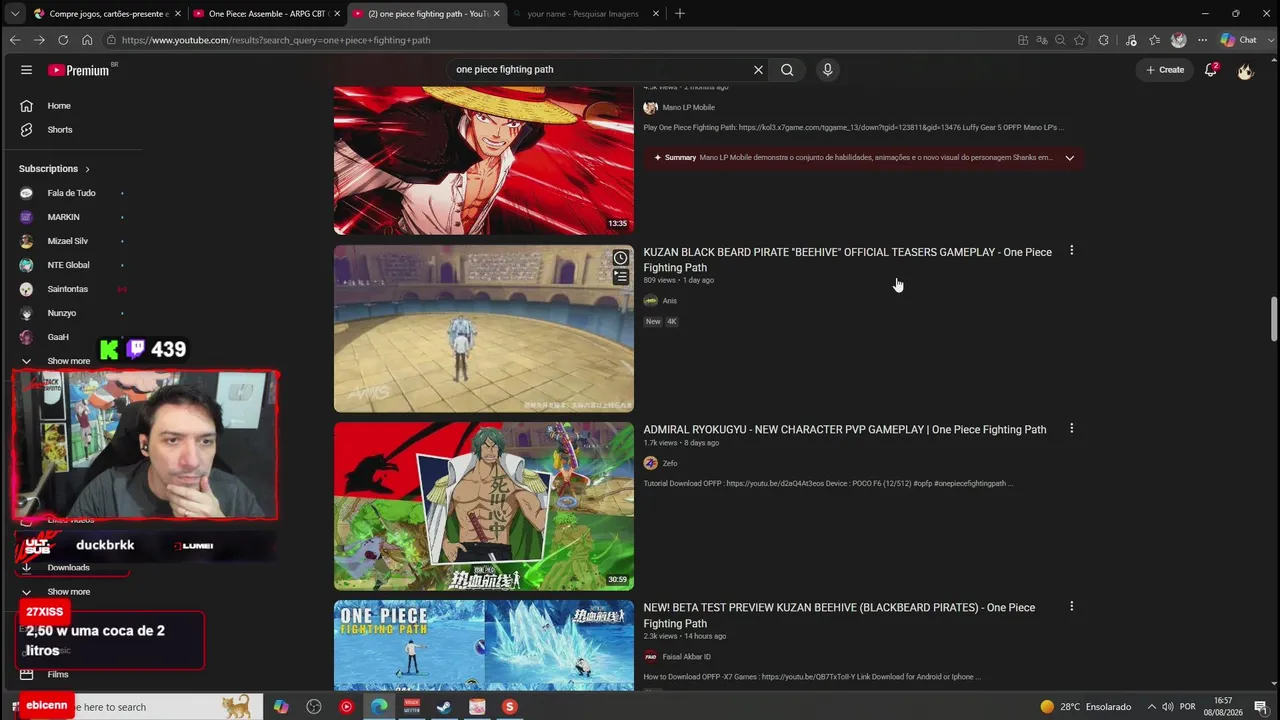Add this page to favorites with the star
The image size is (1280, 720).
click(1079, 40)
